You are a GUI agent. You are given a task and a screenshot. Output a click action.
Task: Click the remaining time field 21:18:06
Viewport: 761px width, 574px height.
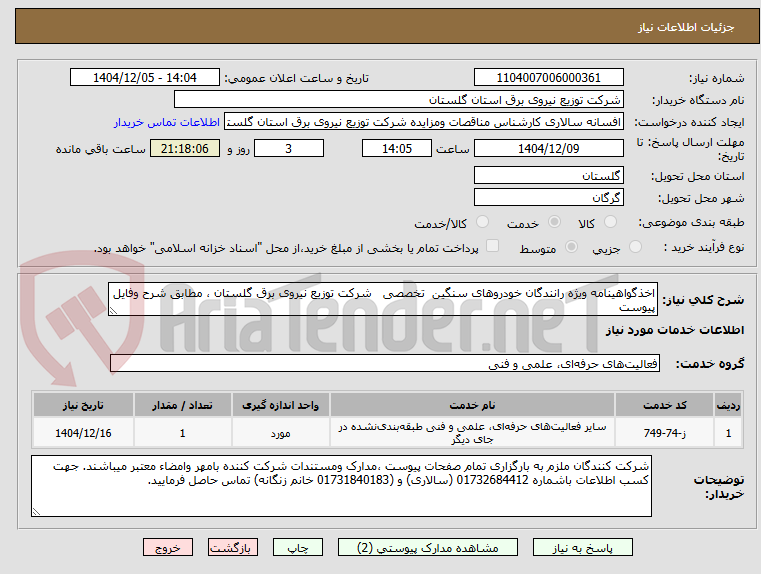[185, 148]
